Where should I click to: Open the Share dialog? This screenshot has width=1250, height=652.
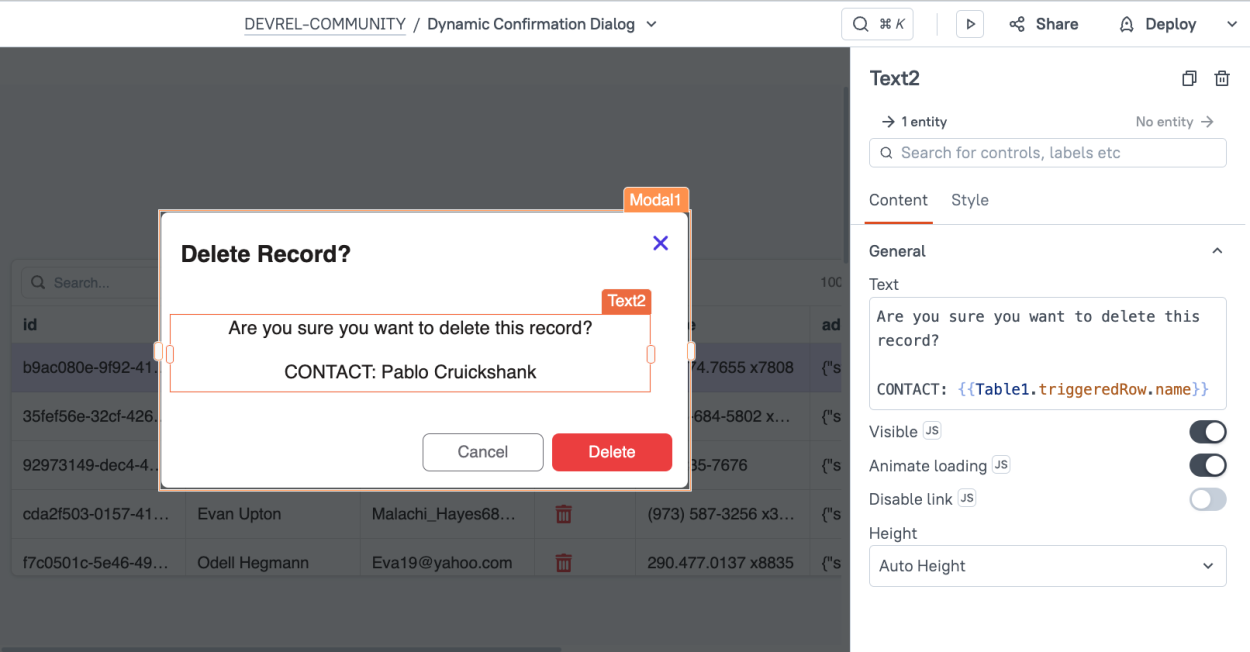pos(1043,23)
